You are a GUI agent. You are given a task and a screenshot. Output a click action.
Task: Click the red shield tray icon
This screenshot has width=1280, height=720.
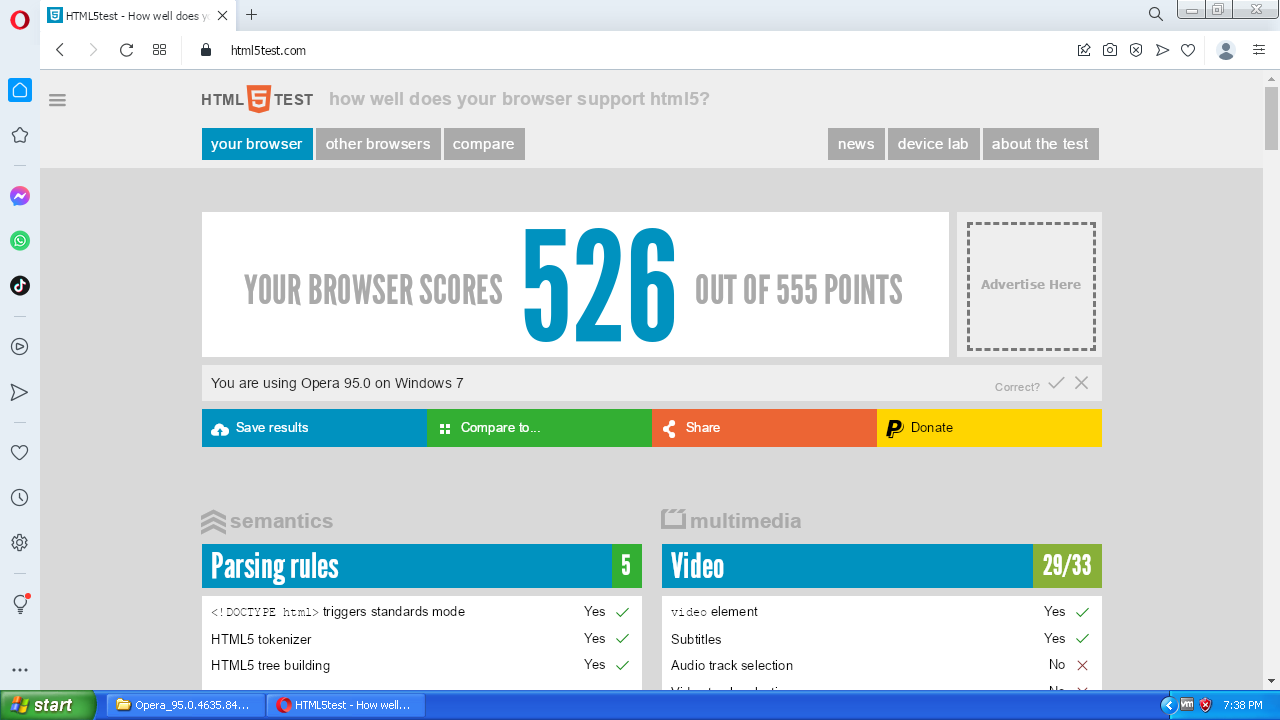(x=1205, y=705)
